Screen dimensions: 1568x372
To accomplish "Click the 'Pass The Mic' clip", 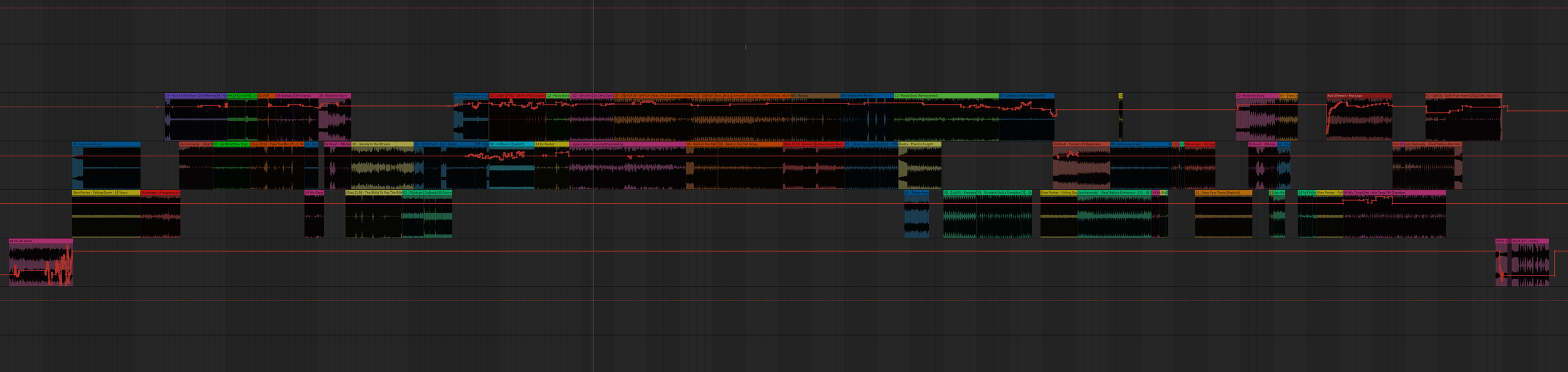I will [277, 166].
